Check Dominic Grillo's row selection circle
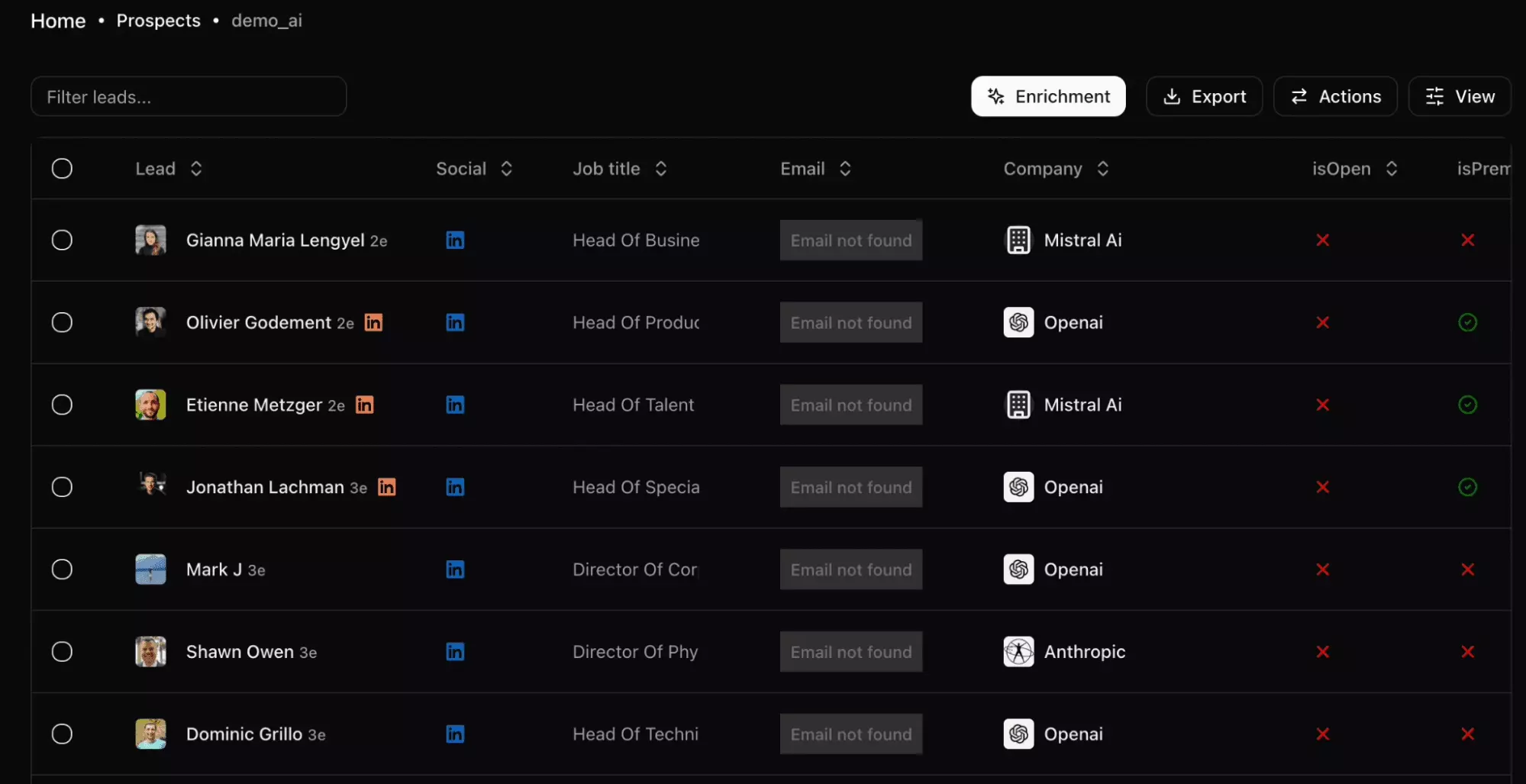The width and height of the screenshot is (1526, 784). 62,734
